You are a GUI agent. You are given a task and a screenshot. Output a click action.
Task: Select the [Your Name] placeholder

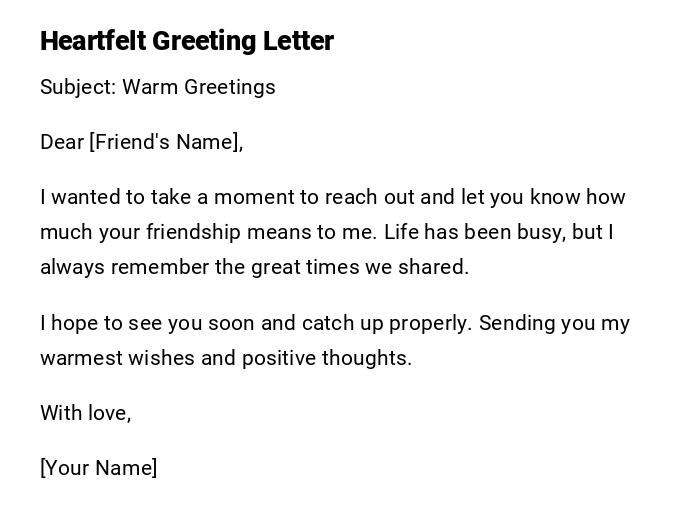pyautogui.click(x=99, y=467)
